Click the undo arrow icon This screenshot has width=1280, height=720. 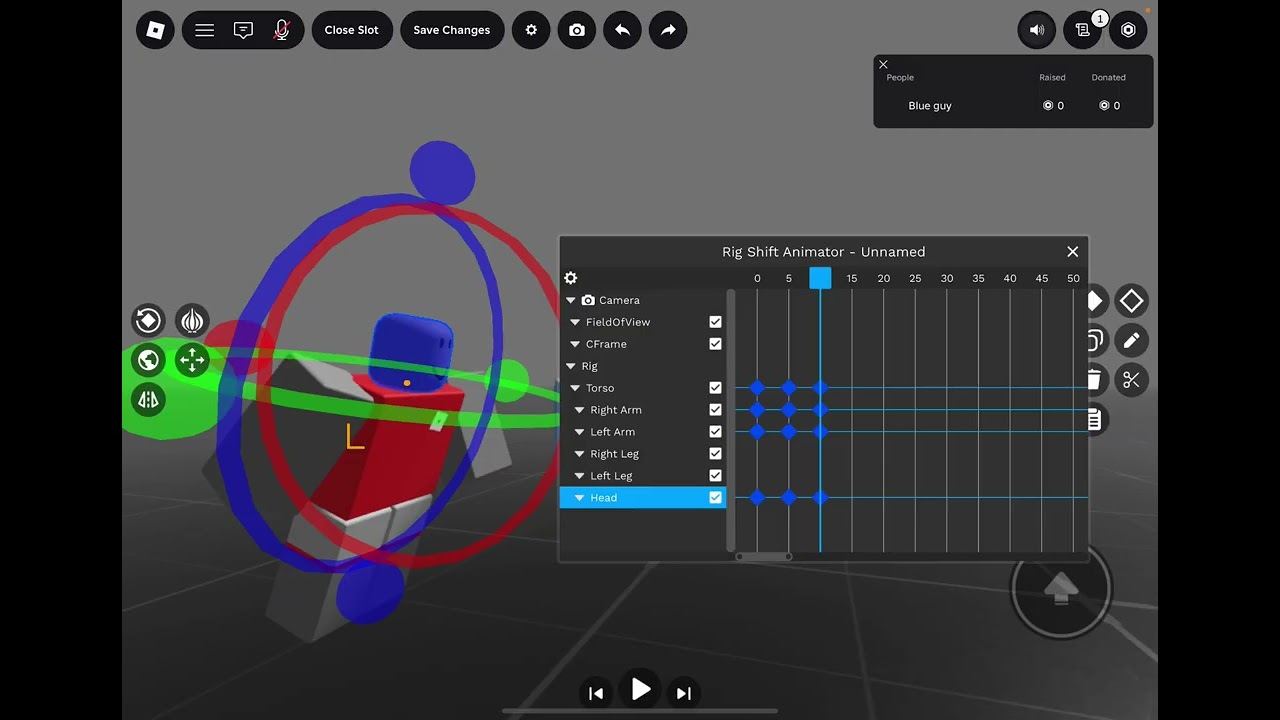(x=622, y=30)
